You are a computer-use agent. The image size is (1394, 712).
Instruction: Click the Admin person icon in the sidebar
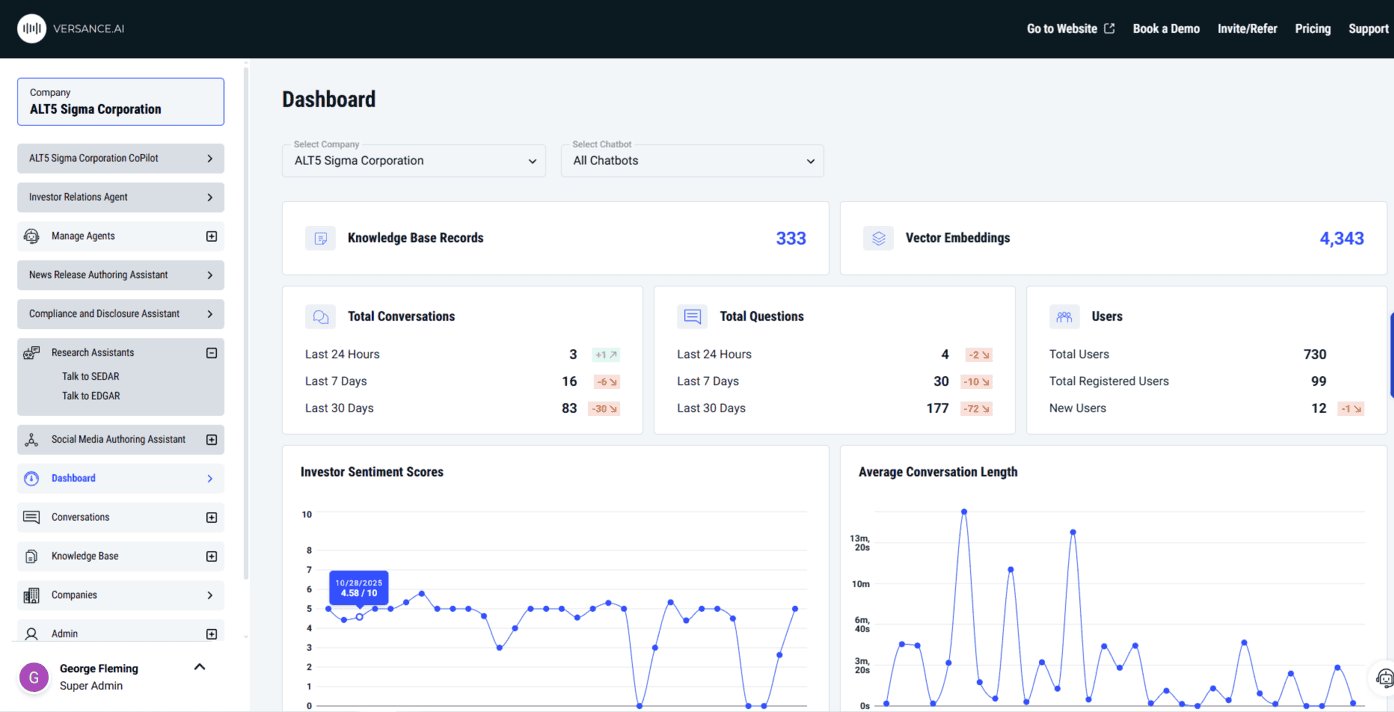pyautogui.click(x=30, y=633)
